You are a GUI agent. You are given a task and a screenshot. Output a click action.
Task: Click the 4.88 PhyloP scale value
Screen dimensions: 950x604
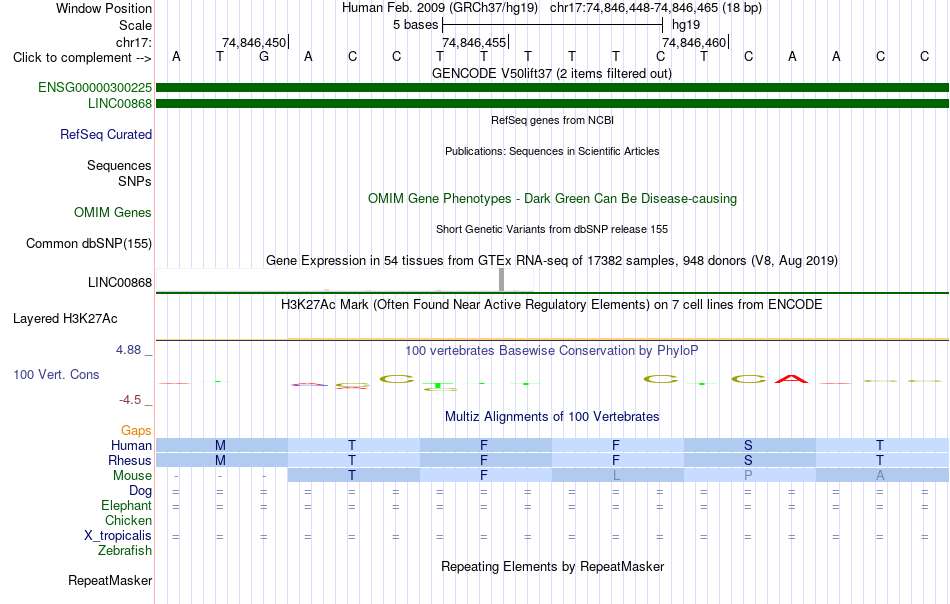tap(128, 350)
